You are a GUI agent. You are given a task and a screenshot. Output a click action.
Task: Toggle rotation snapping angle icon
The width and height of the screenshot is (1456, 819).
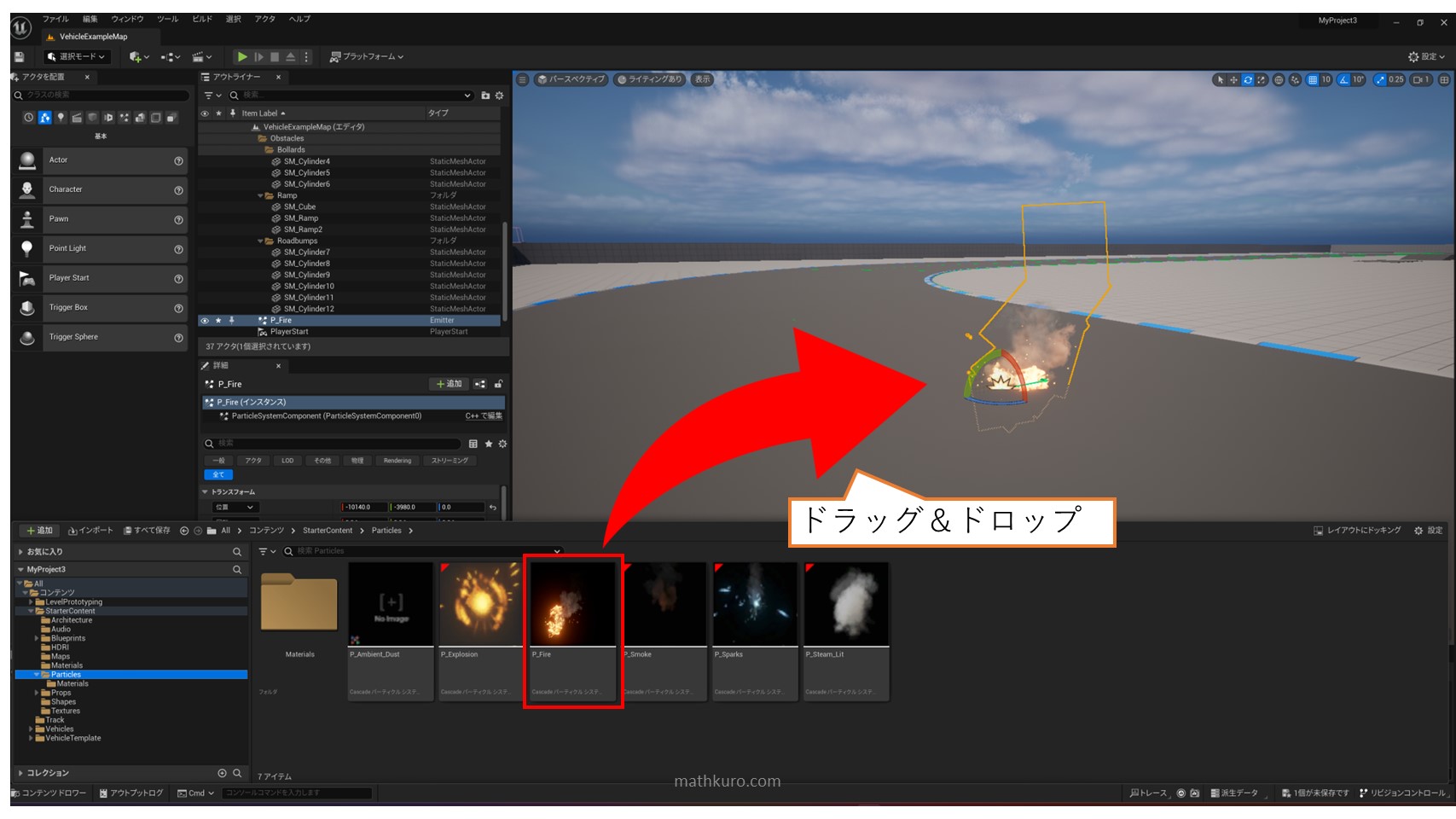click(1344, 79)
